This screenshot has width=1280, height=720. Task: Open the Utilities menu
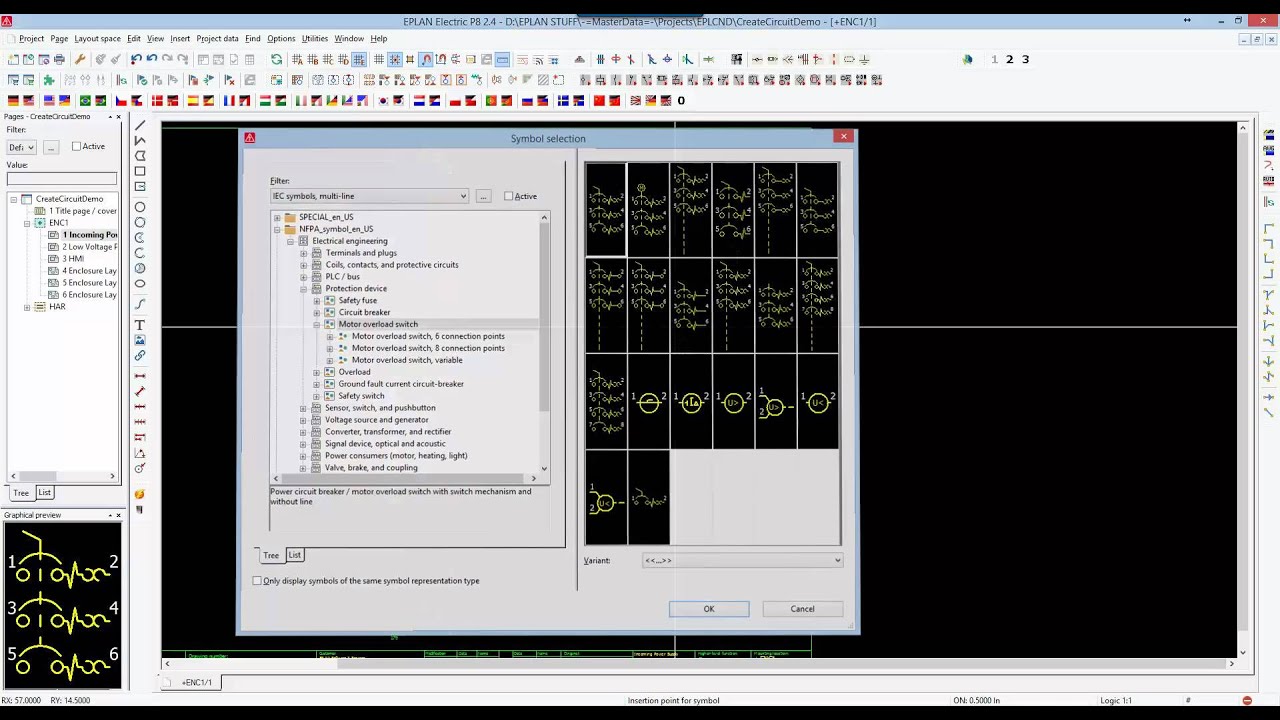click(314, 39)
